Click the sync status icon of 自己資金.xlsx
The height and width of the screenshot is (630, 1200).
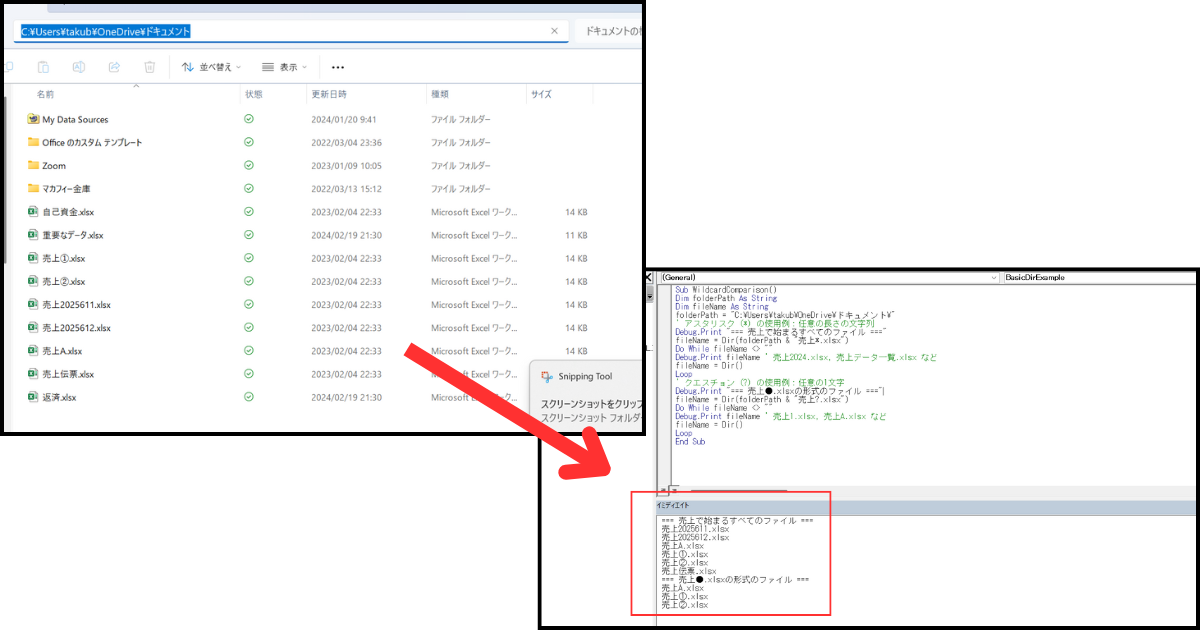(x=248, y=212)
